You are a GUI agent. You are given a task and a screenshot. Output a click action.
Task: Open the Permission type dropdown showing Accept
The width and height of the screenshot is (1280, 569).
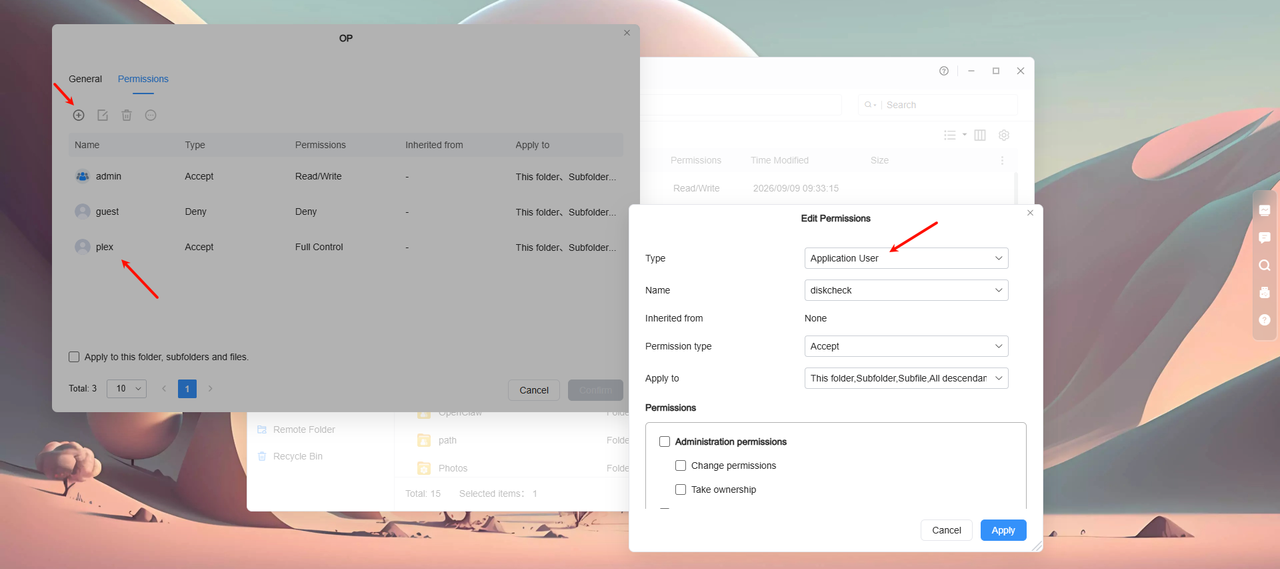tap(906, 346)
